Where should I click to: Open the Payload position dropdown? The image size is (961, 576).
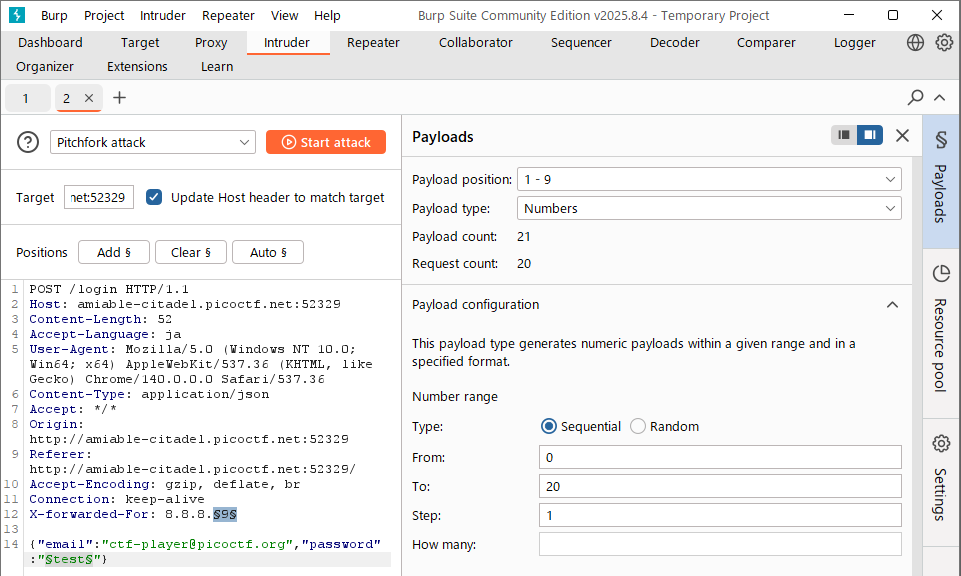point(709,180)
